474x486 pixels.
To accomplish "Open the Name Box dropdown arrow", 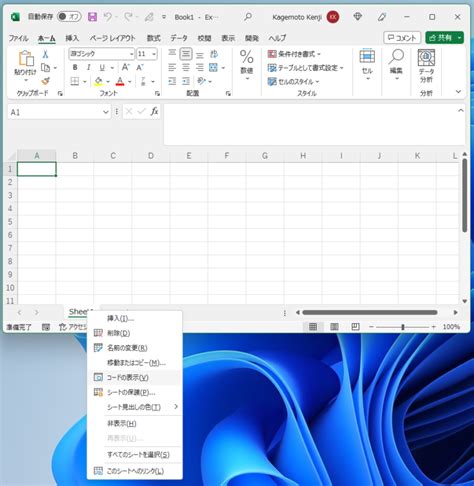I will (106, 112).
